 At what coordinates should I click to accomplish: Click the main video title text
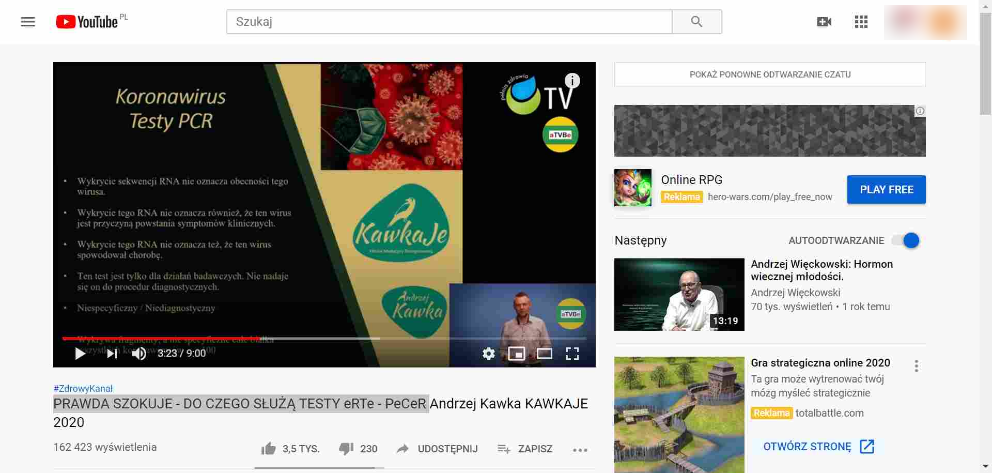[321, 412]
